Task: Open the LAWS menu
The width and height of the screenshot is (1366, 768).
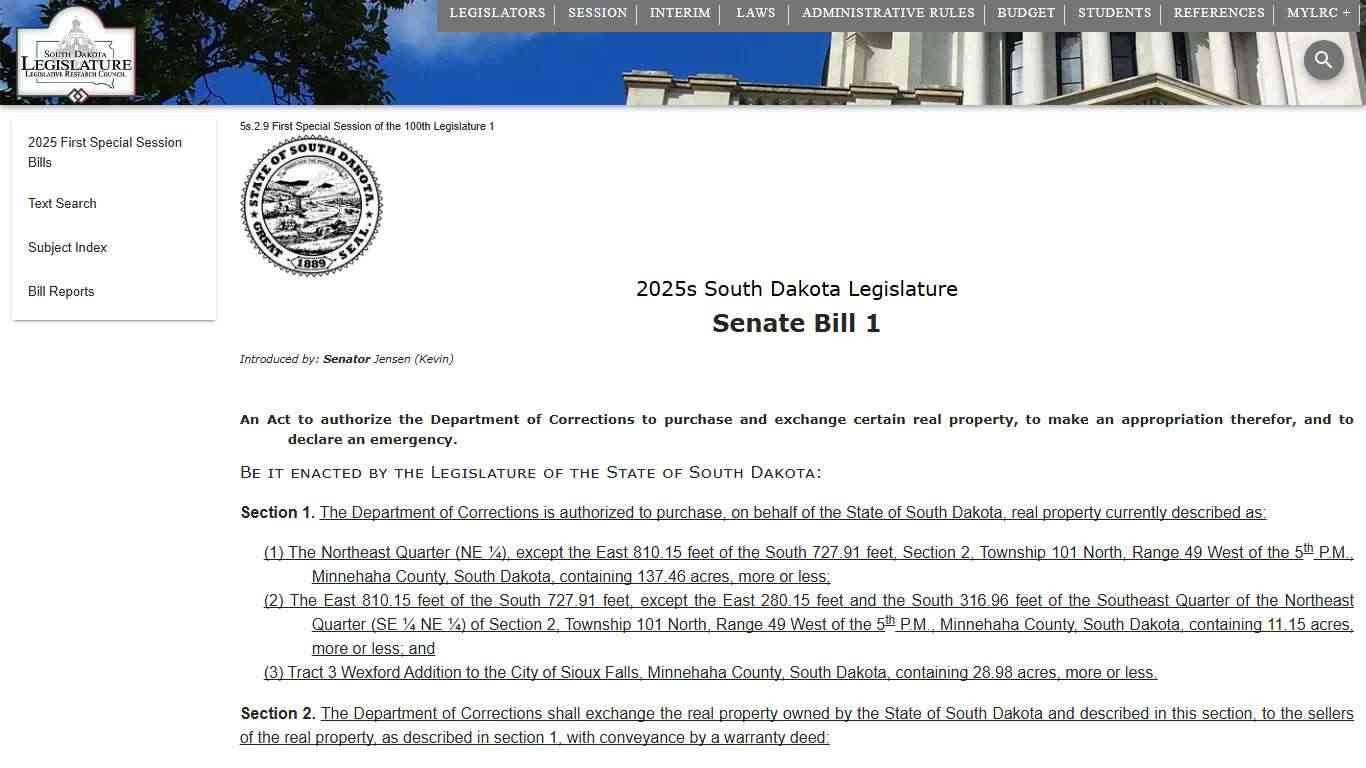Action: 755,13
